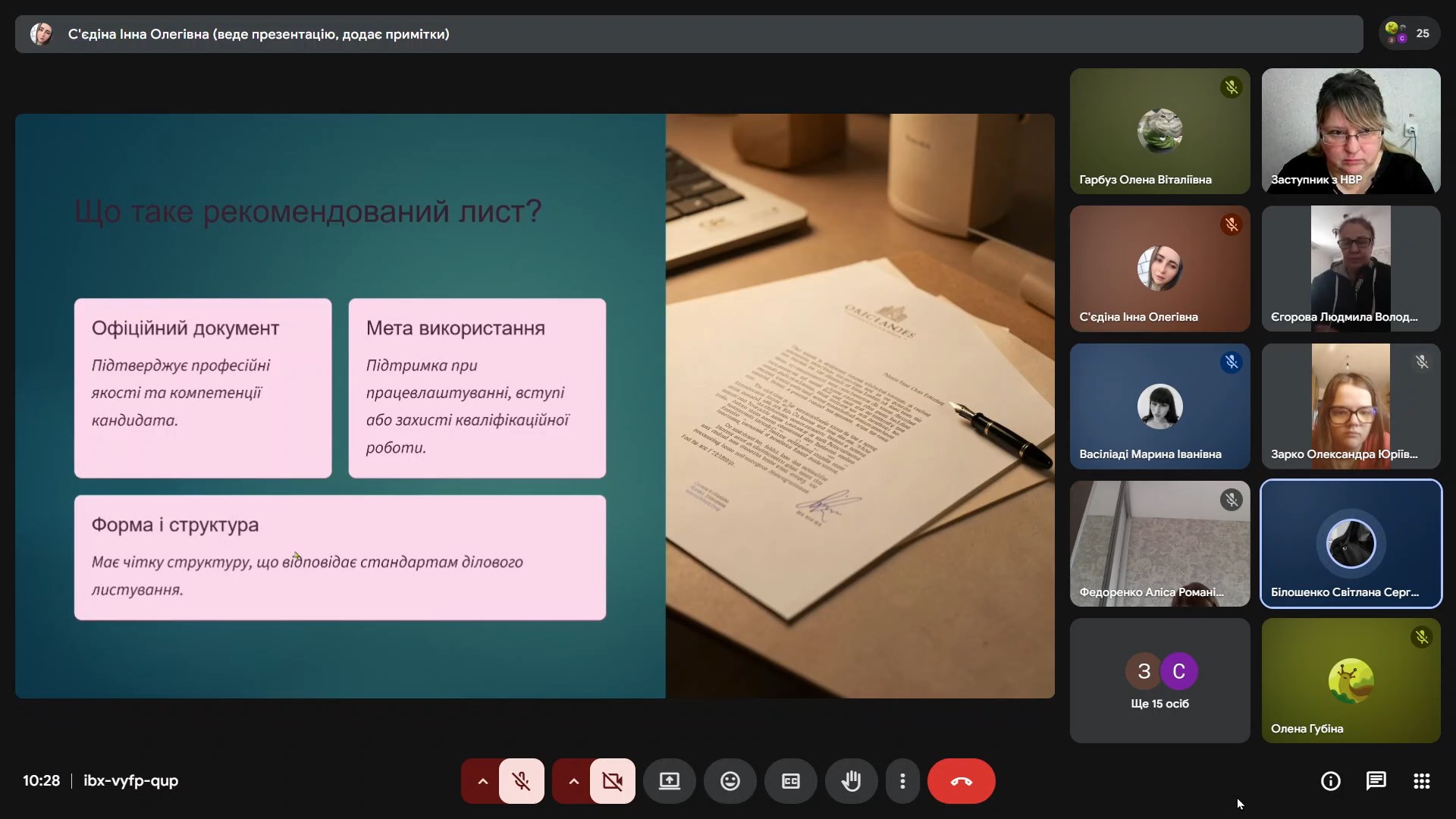Select Олена Губіна participant tile
Viewport: 1456px width, 819px height.
(x=1351, y=680)
